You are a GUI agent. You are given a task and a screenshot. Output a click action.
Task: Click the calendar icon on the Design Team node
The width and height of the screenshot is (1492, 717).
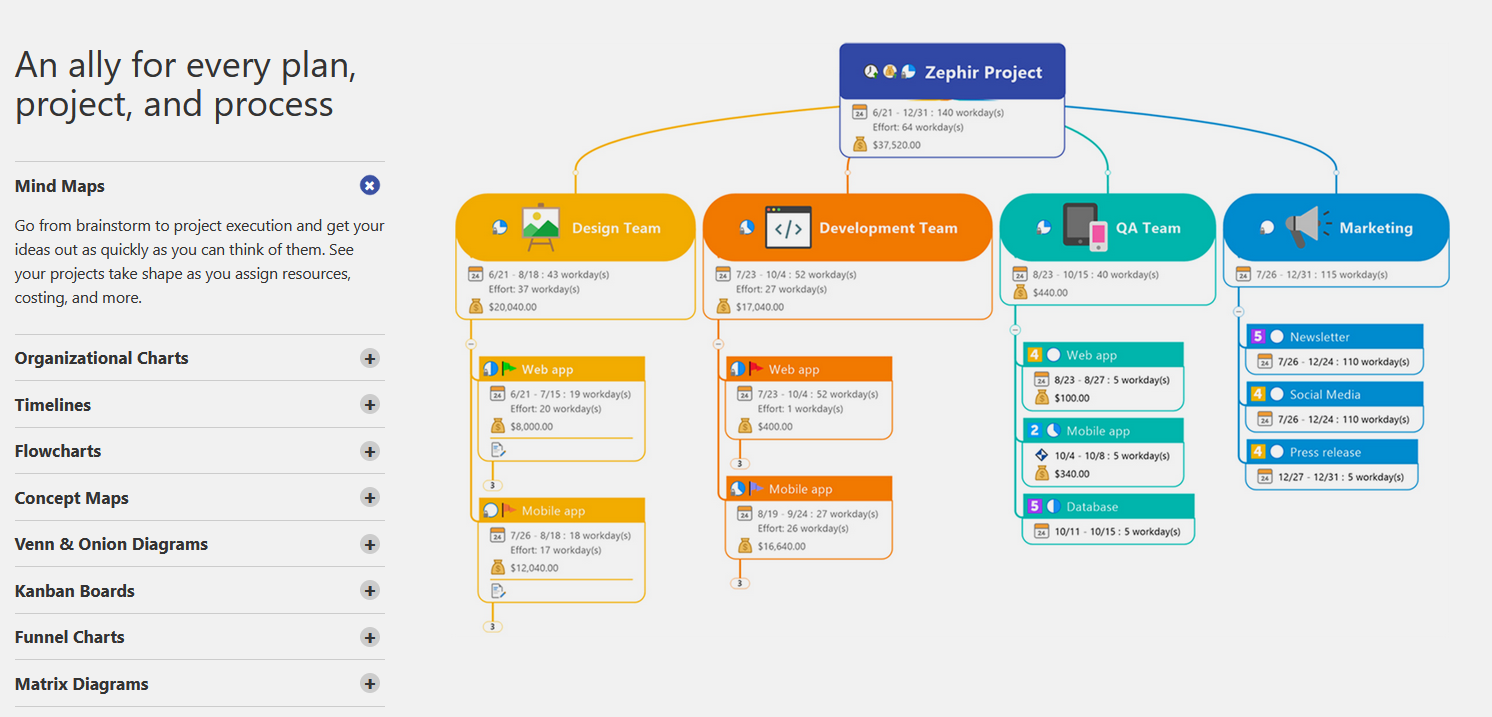[x=478, y=273]
